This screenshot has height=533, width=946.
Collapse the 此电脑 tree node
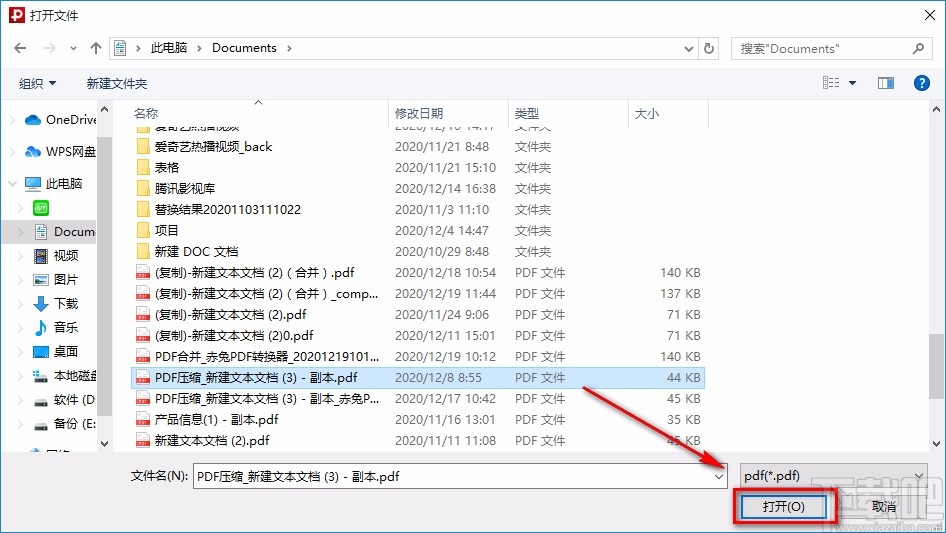pos(13,184)
